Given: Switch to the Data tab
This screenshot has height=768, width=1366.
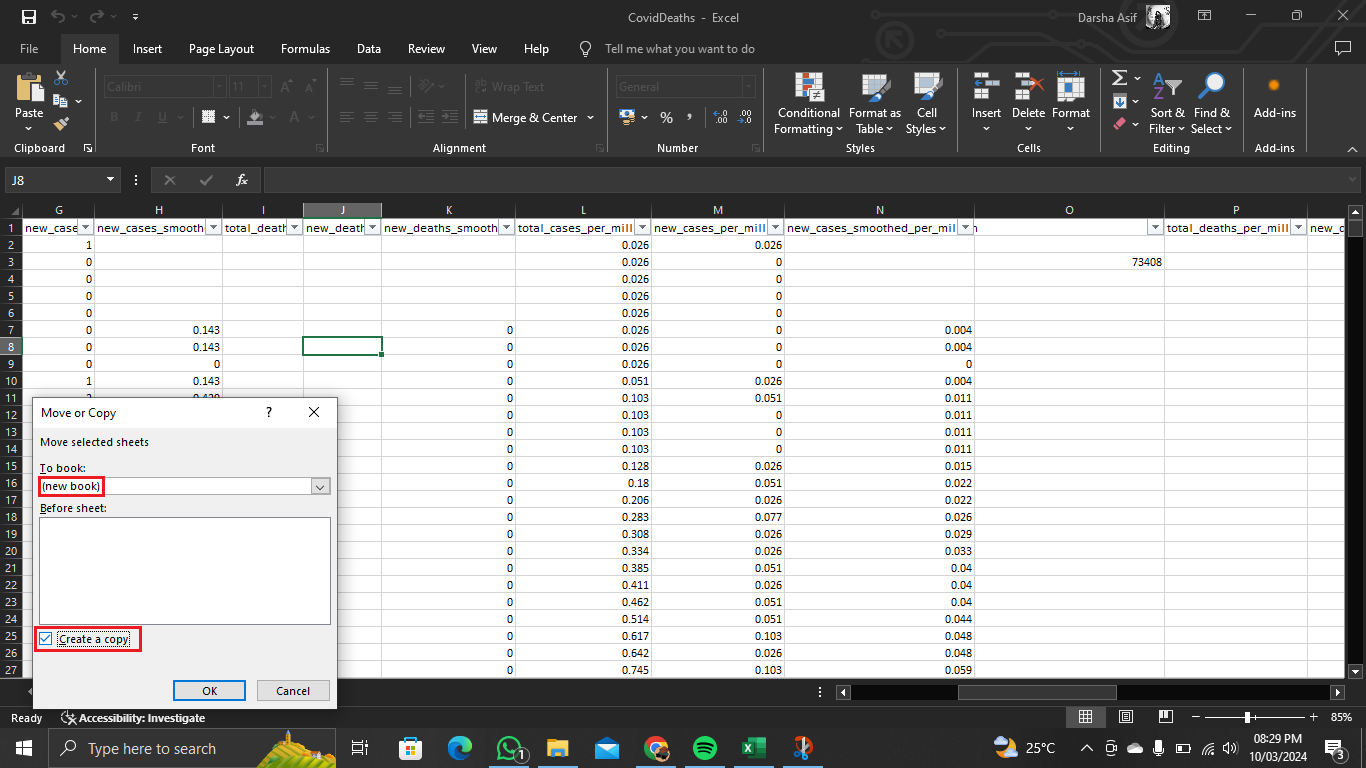Looking at the screenshot, I should (368, 49).
